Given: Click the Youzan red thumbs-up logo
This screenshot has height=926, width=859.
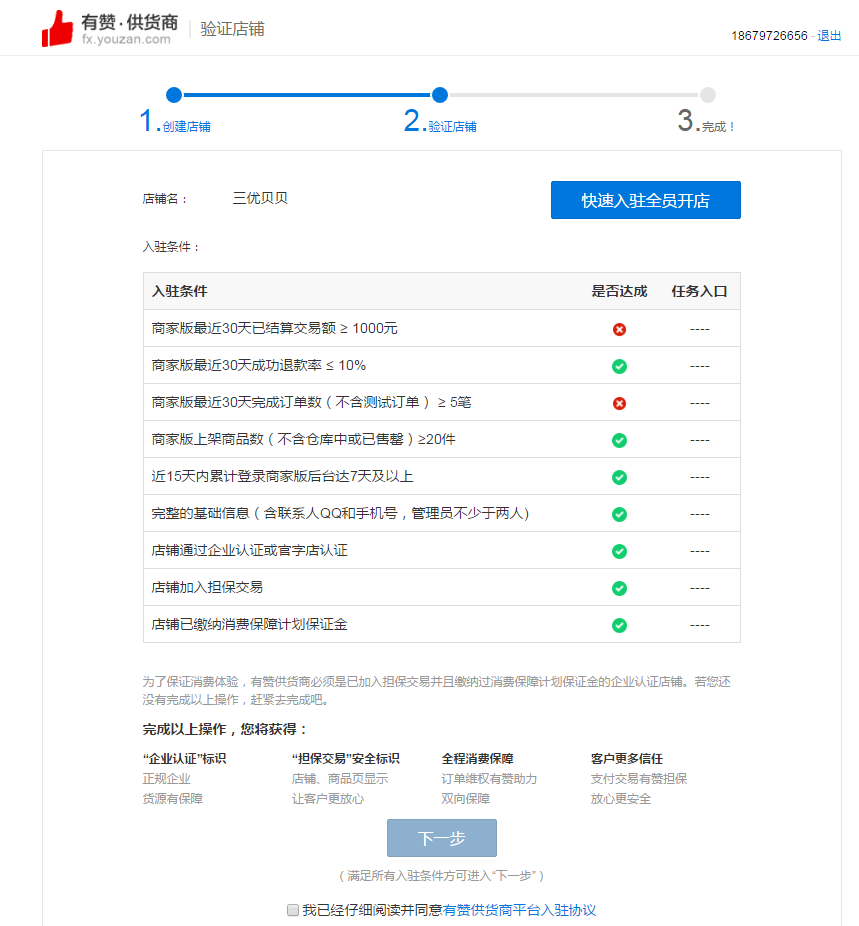Looking at the screenshot, I should tap(57, 29).
